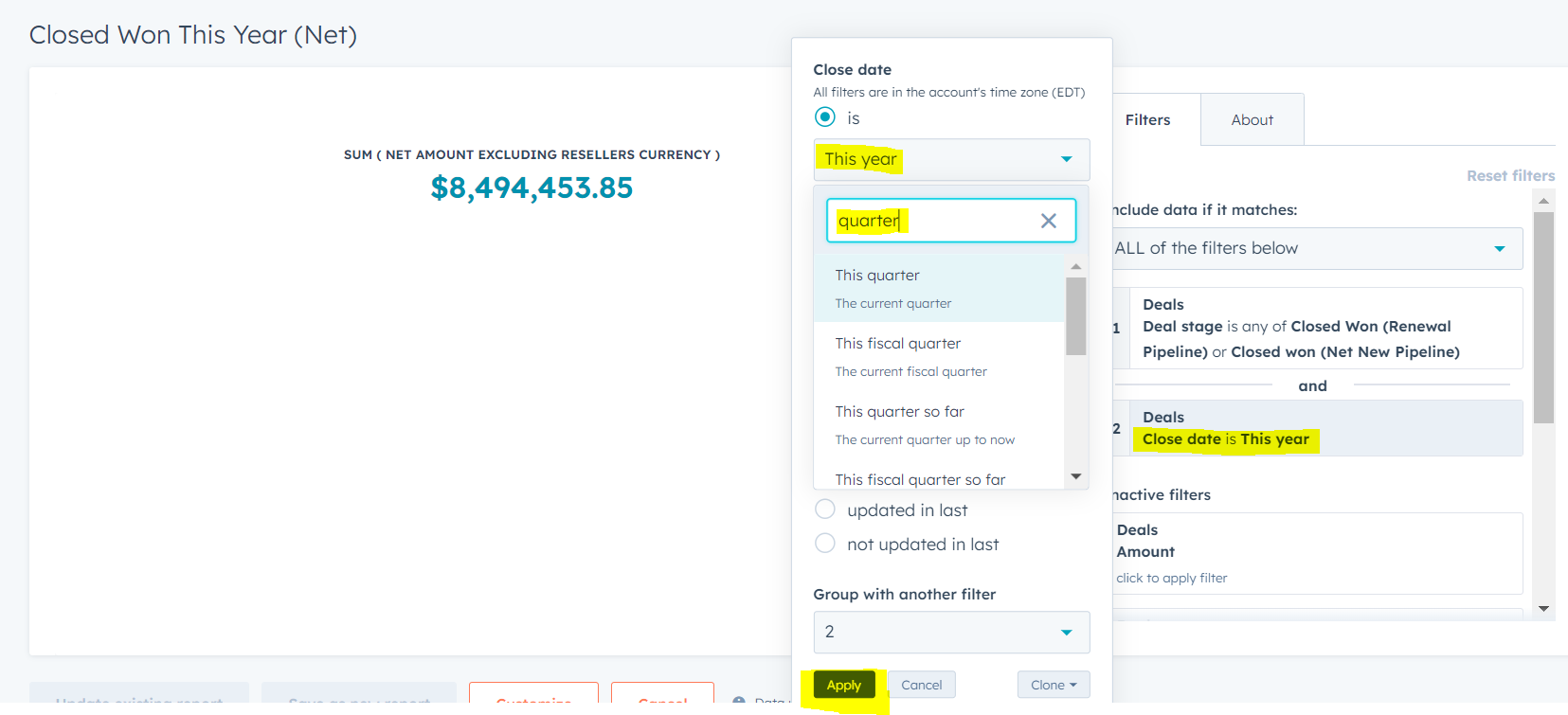Click the date options list scrollbar thumb

pyautogui.click(x=1075, y=315)
